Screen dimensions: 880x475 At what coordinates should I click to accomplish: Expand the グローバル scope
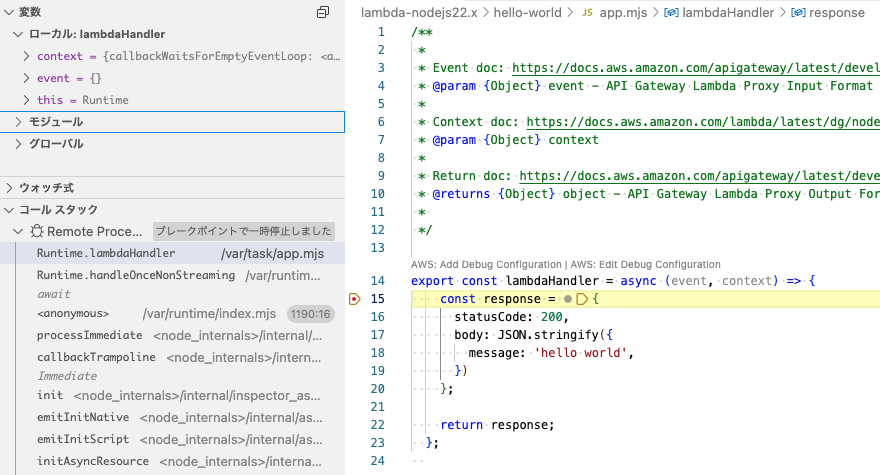click(x=18, y=144)
